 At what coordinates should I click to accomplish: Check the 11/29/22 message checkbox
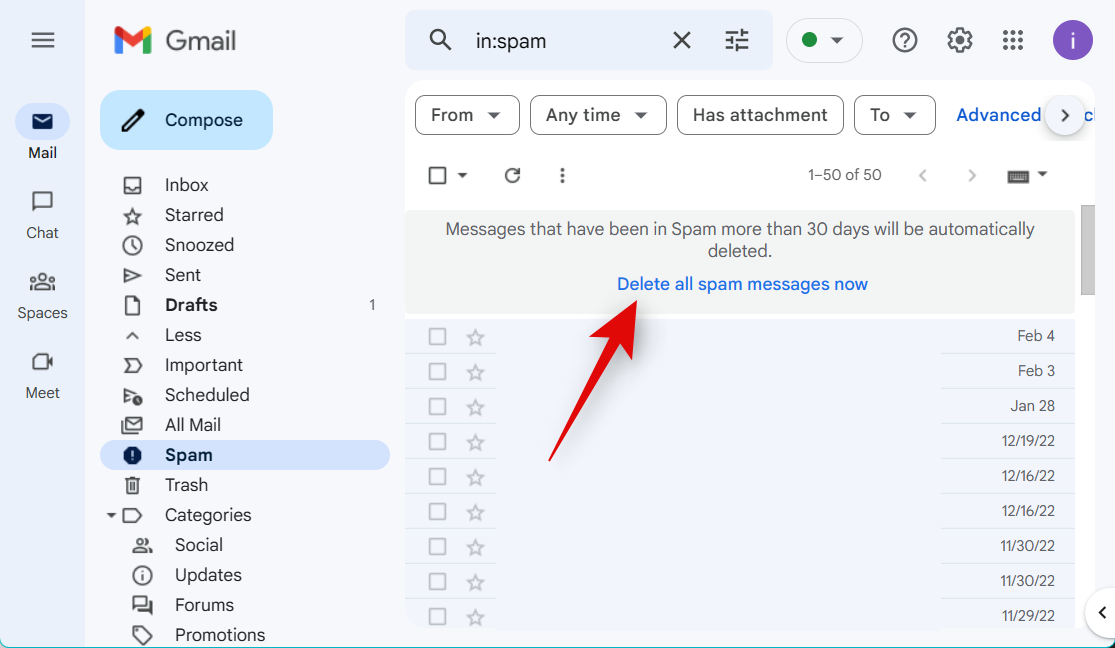[437, 616]
